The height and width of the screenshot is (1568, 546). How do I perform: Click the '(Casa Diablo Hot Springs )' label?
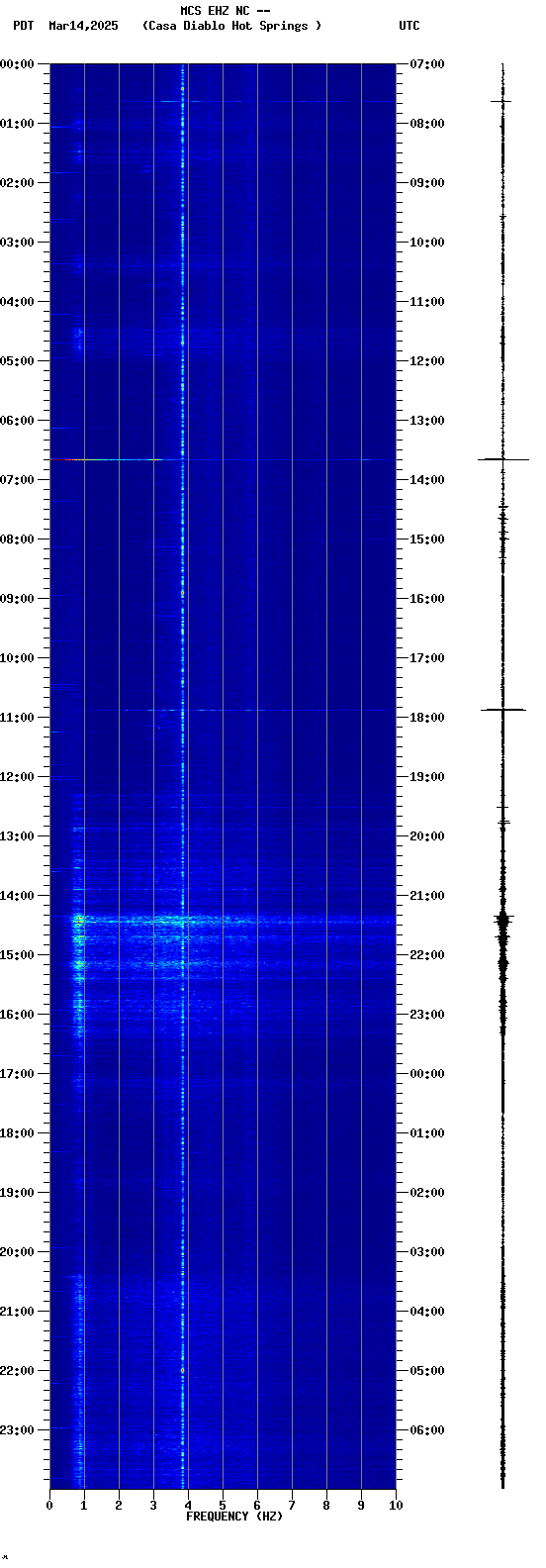232,26
